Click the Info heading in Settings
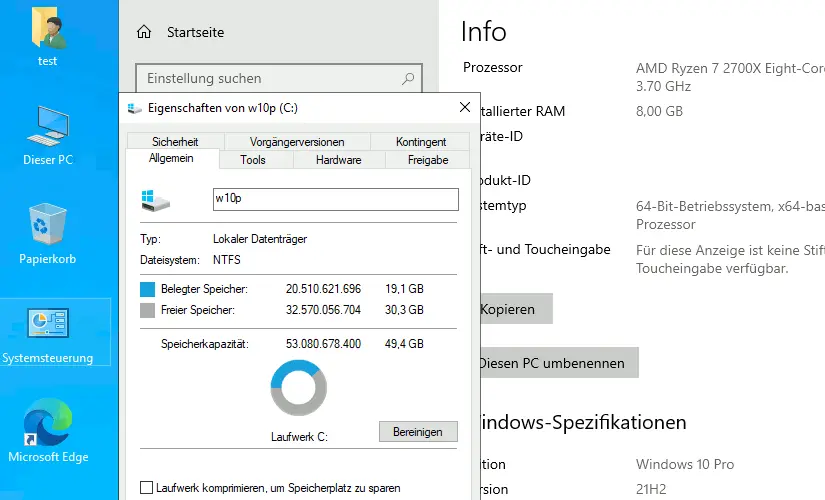The width and height of the screenshot is (825, 500). pyautogui.click(x=484, y=31)
